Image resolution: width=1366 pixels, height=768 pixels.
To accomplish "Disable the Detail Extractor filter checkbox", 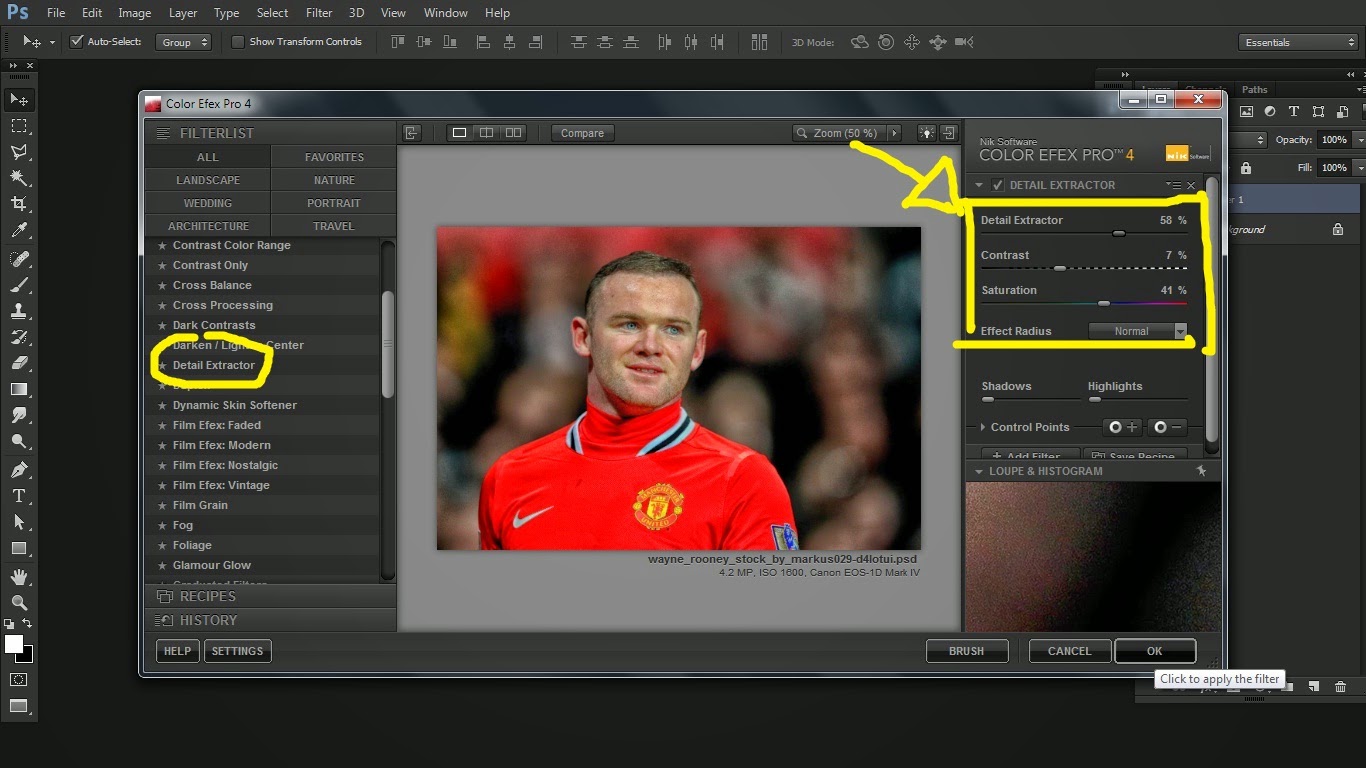I will point(998,185).
